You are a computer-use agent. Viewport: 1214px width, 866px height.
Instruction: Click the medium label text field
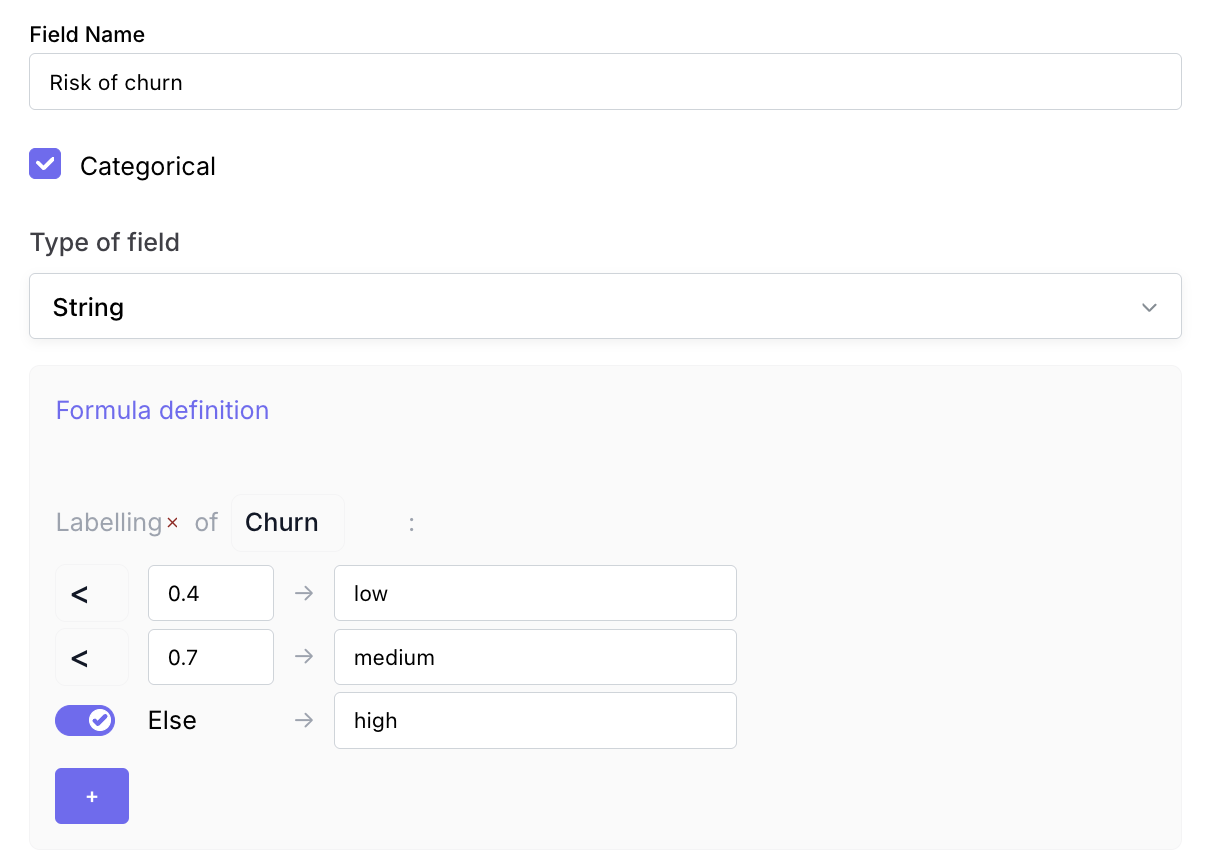(x=534, y=657)
